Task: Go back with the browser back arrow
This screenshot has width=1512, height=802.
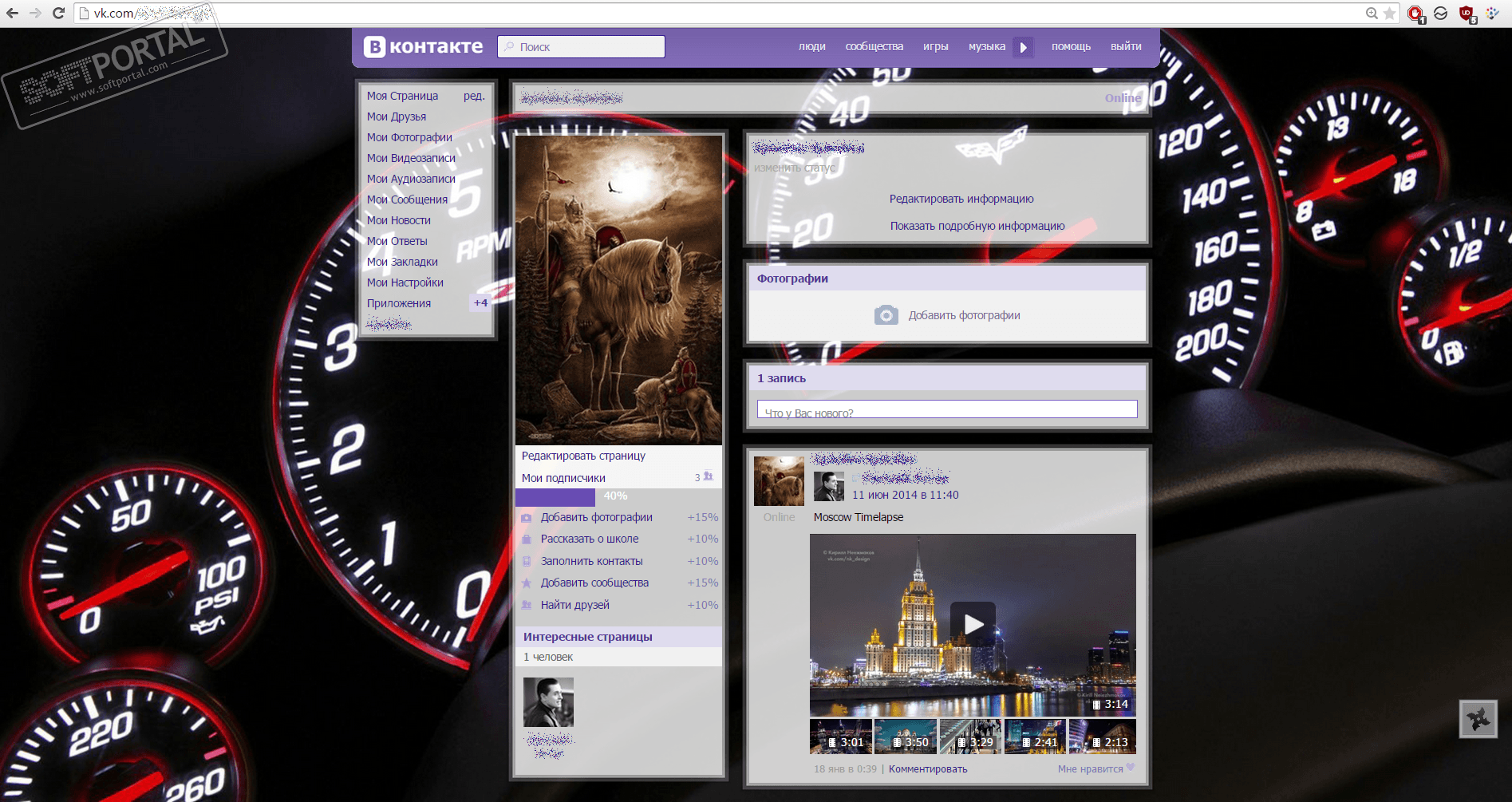Action: [12, 13]
